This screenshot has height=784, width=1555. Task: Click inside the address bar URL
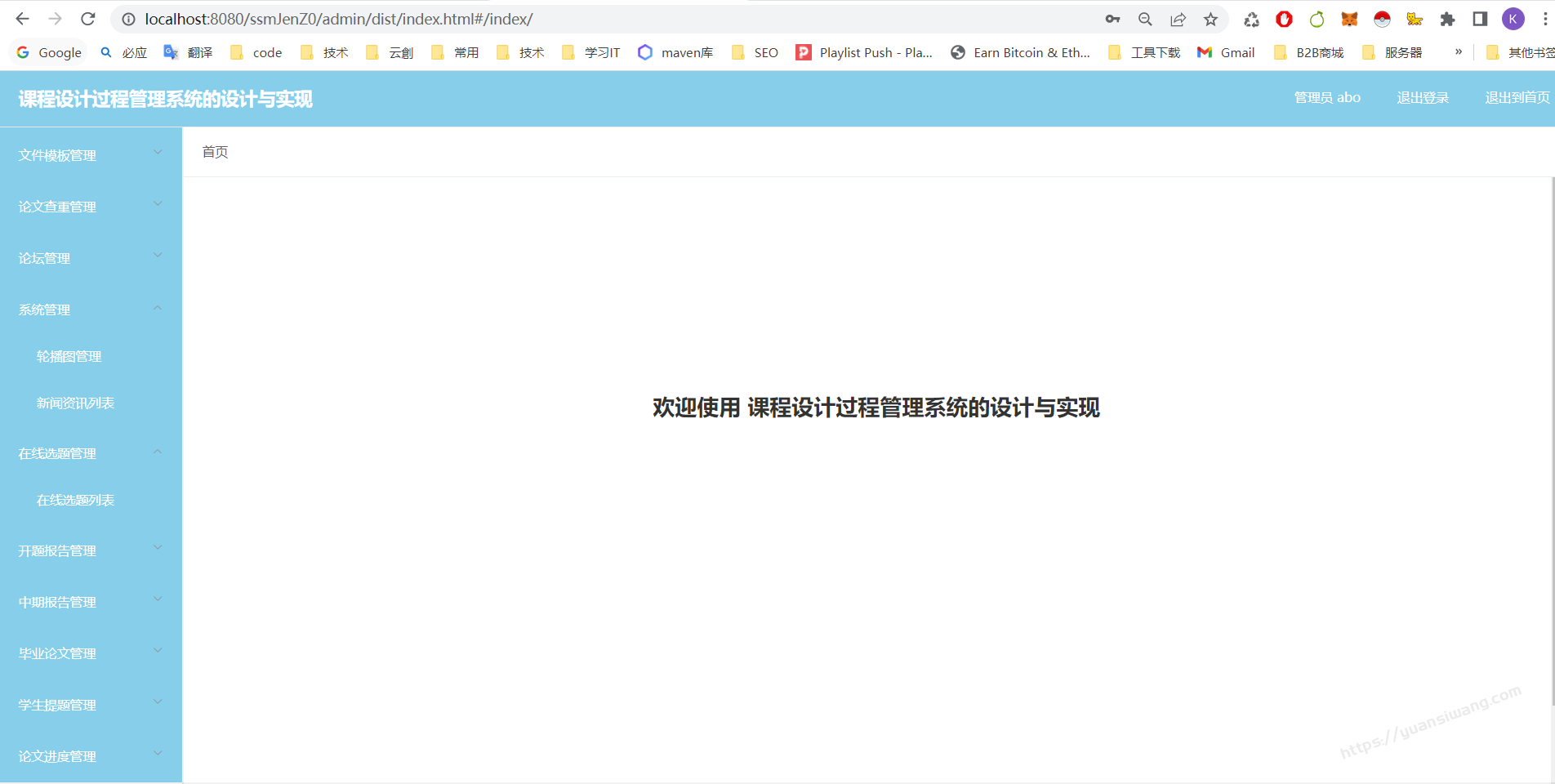coord(339,19)
